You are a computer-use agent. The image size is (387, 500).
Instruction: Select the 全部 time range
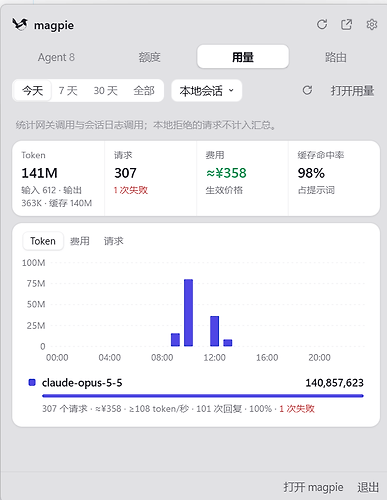tap(144, 91)
